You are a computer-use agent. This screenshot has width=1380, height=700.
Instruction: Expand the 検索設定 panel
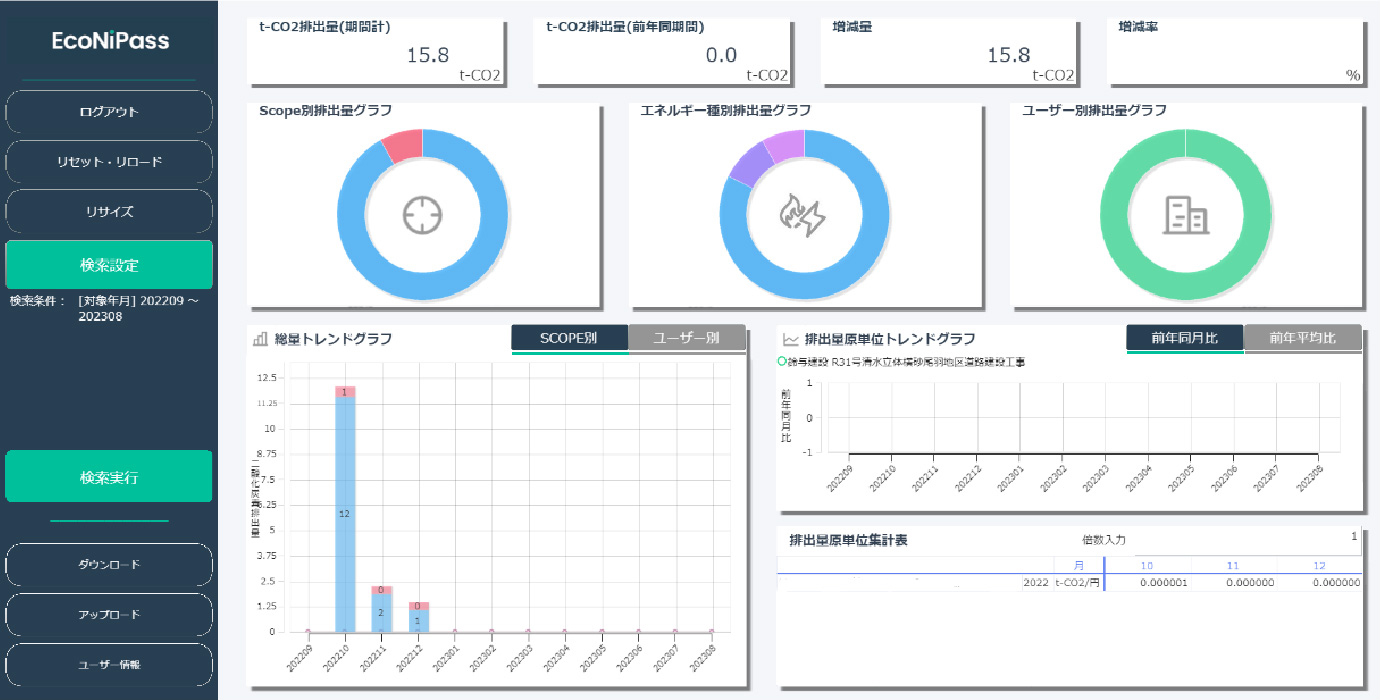[x=109, y=265]
